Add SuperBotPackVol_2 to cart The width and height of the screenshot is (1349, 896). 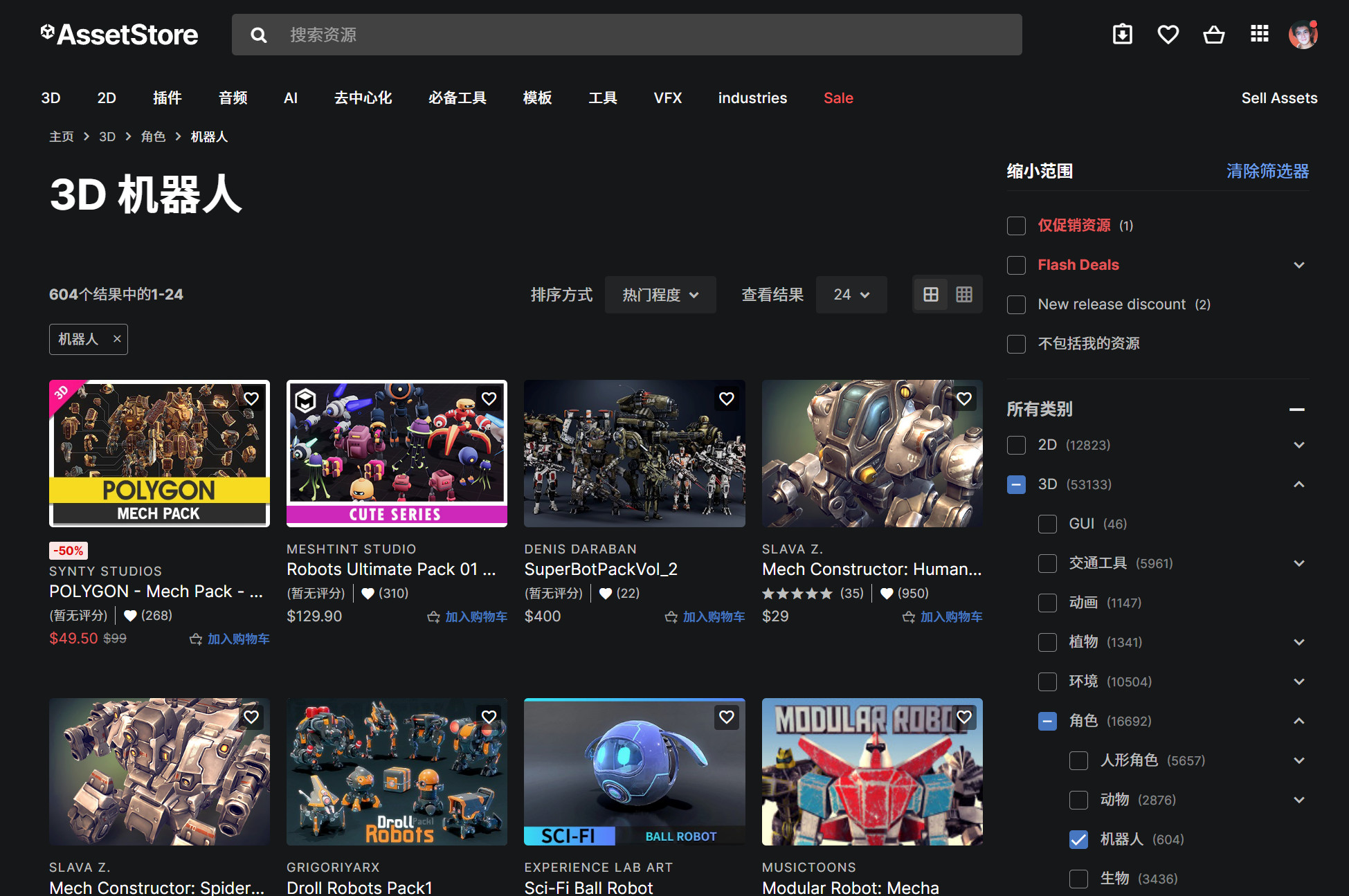click(x=705, y=616)
